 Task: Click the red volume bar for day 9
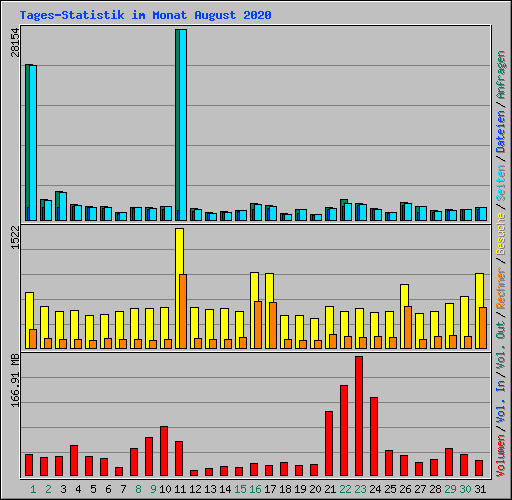(149, 456)
